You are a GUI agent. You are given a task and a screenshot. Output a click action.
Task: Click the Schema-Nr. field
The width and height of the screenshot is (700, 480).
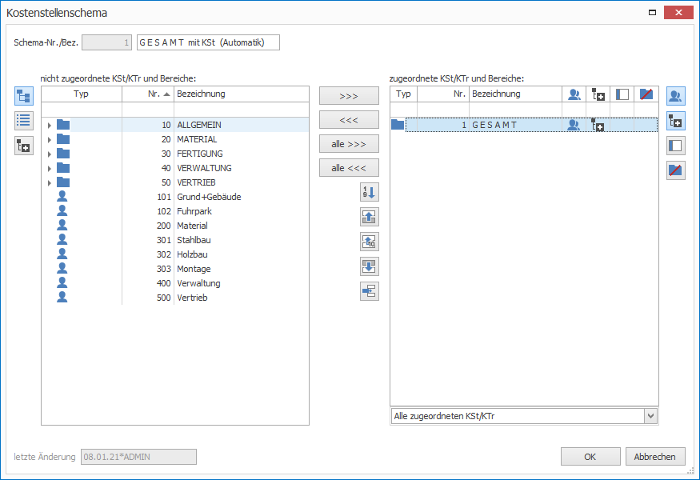(107, 42)
